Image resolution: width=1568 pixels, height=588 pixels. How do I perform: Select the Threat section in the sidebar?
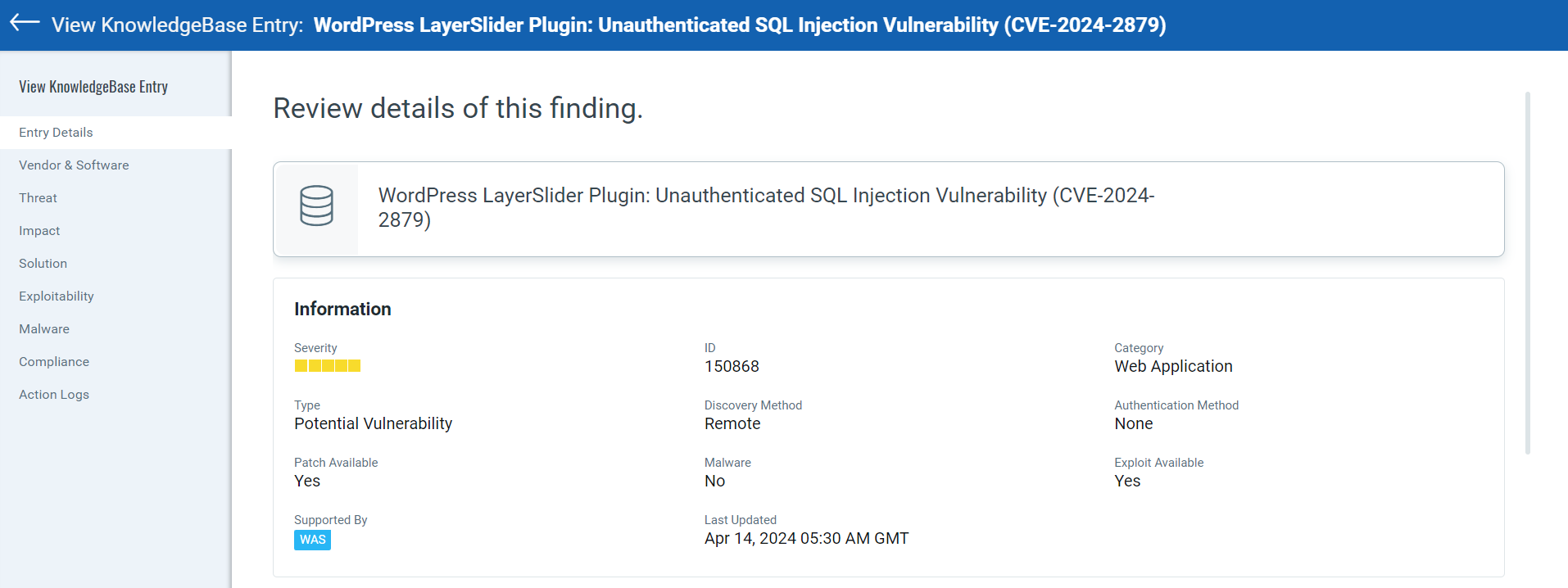pos(38,197)
